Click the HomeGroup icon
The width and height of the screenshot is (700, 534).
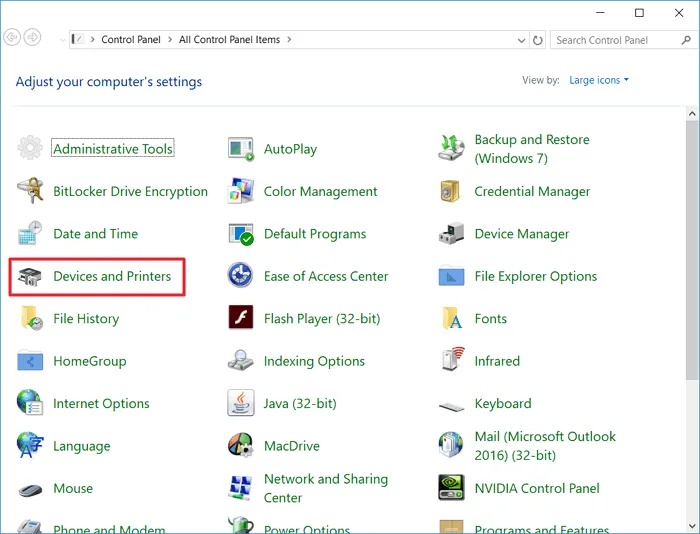click(30, 360)
